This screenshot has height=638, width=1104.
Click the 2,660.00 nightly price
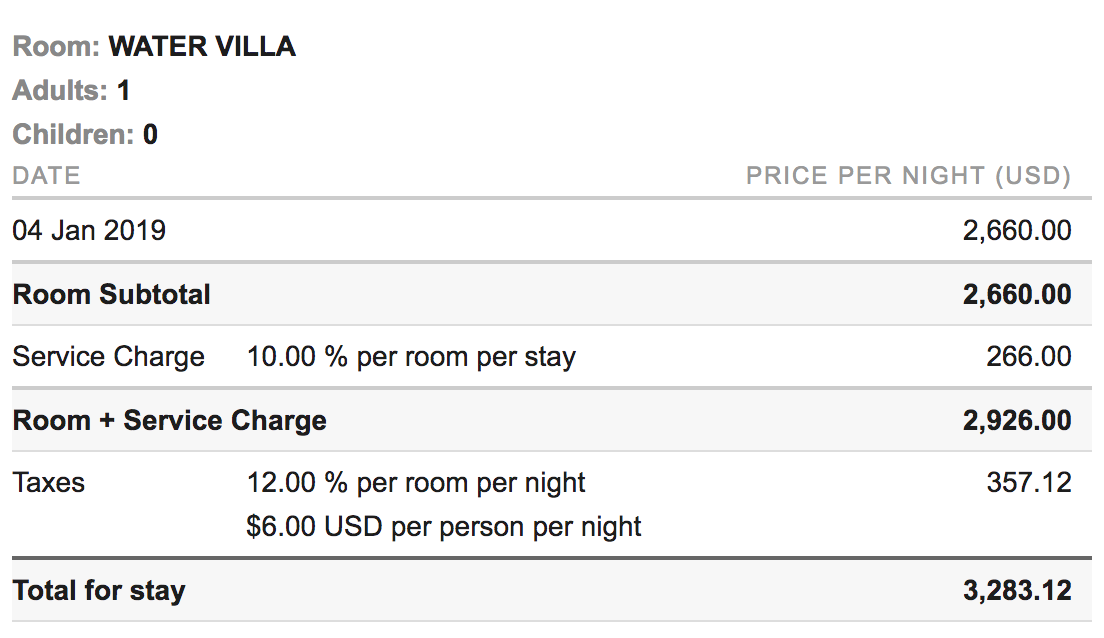tap(1017, 230)
